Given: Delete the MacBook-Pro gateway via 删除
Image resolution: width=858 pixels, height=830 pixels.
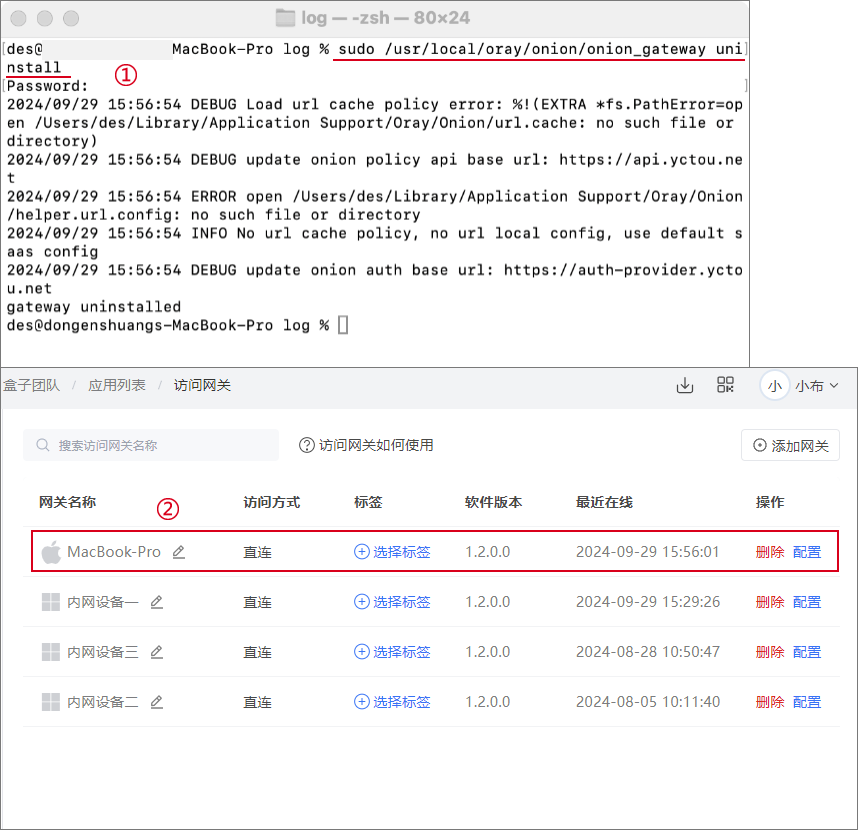Looking at the screenshot, I should pyautogui.click(x=770, y=552).
